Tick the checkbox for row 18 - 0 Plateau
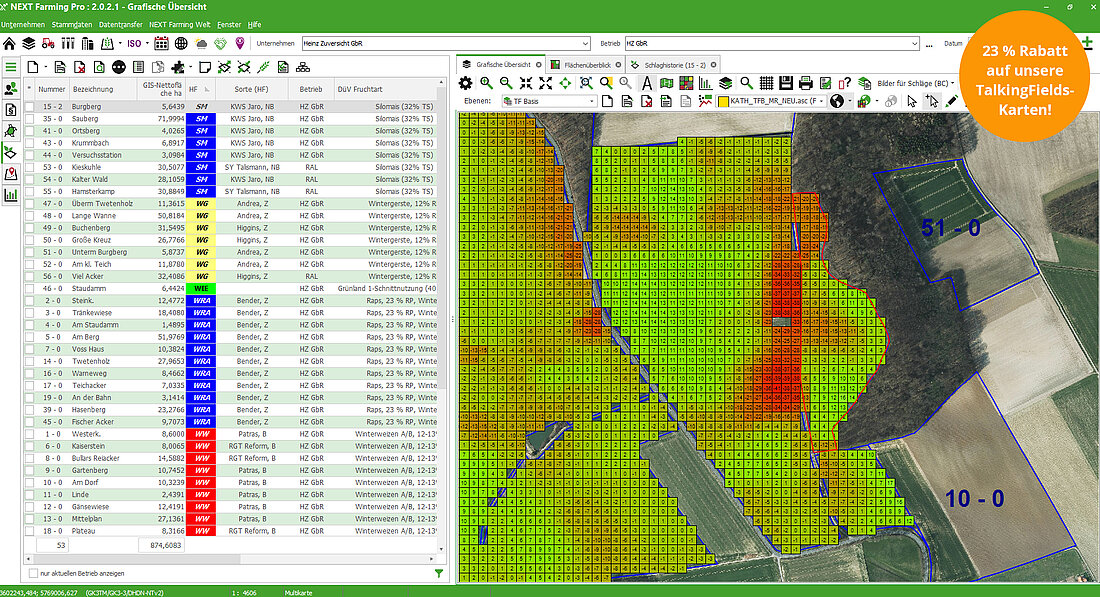The height and width of the screenshot is (597, 1100). click(29, 531)
